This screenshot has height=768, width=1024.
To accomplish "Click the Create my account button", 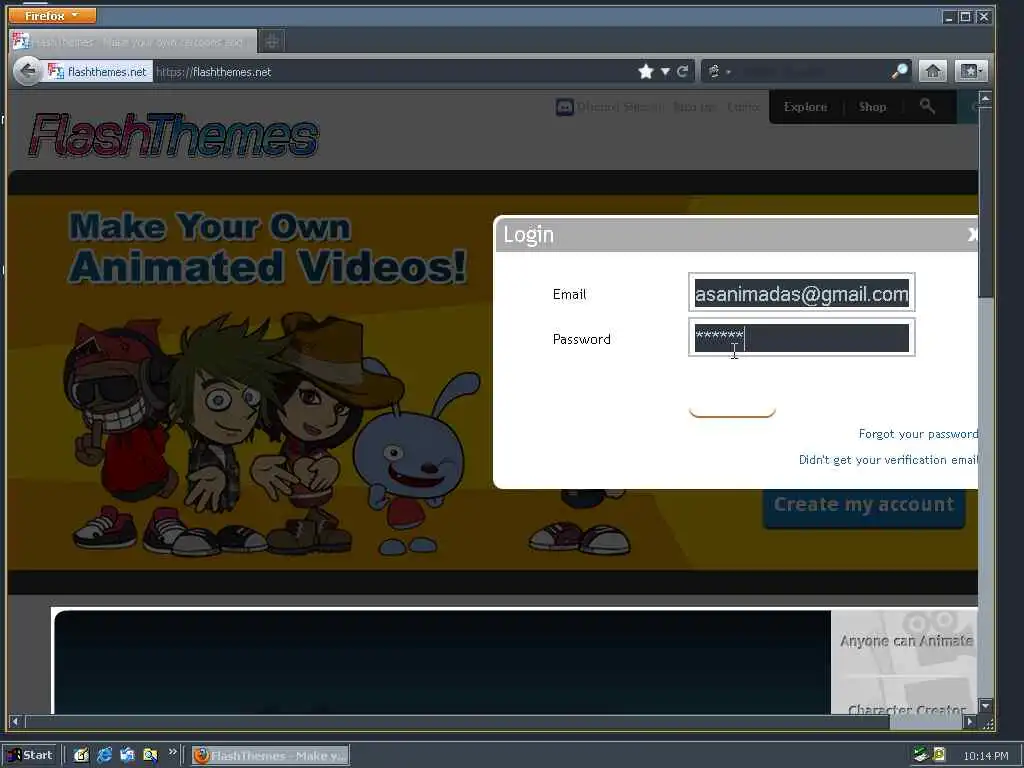I will point(863,505).
